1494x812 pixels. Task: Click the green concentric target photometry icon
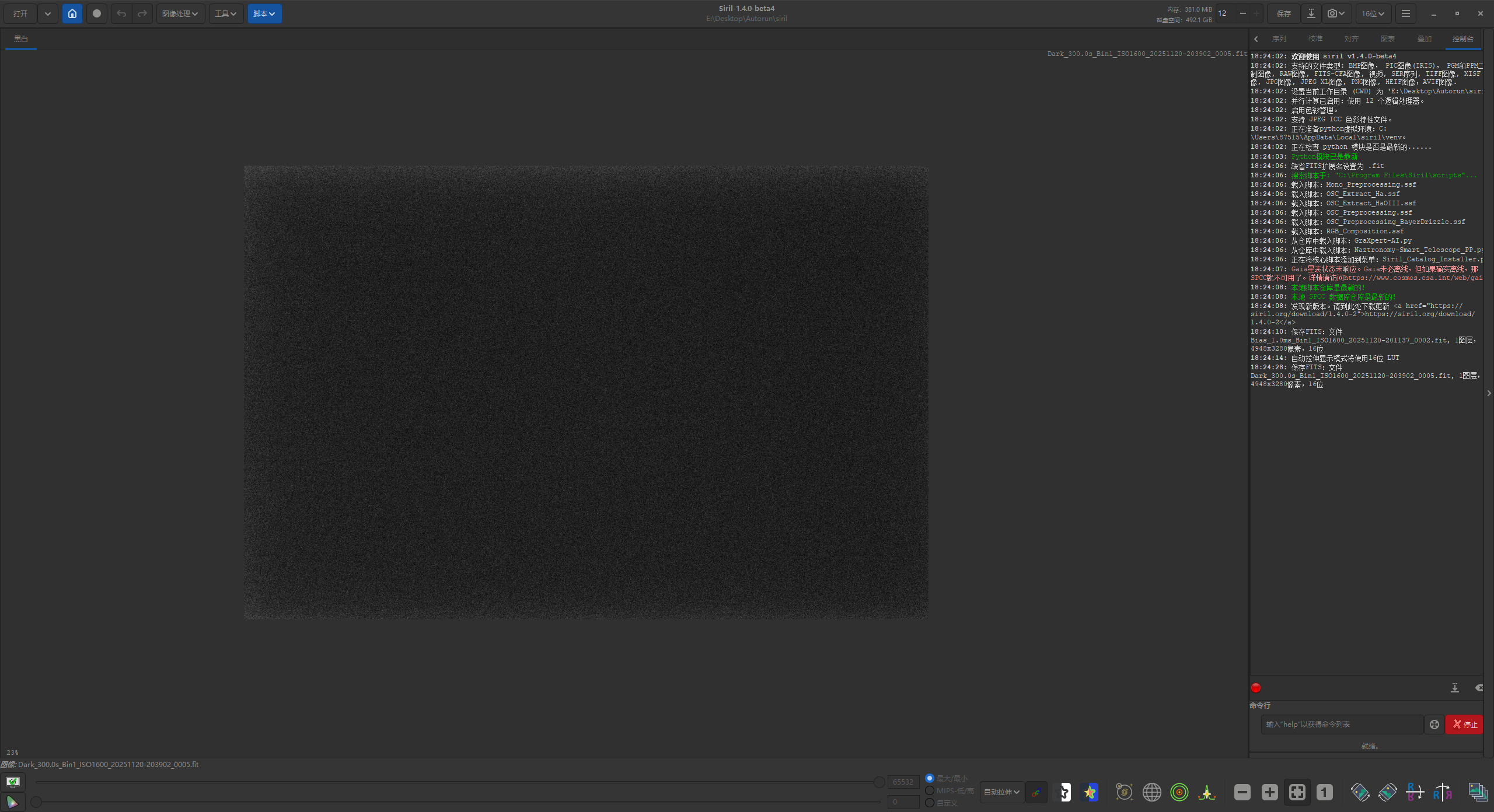(1179, 792)
